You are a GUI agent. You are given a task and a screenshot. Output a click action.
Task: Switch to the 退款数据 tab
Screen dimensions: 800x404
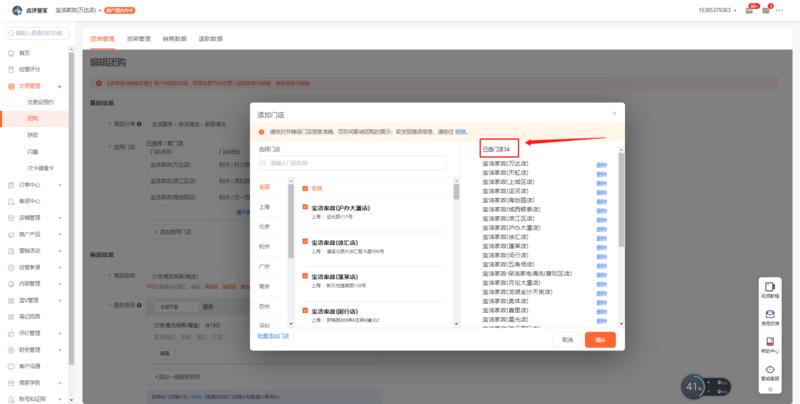[x=211, y=39]
